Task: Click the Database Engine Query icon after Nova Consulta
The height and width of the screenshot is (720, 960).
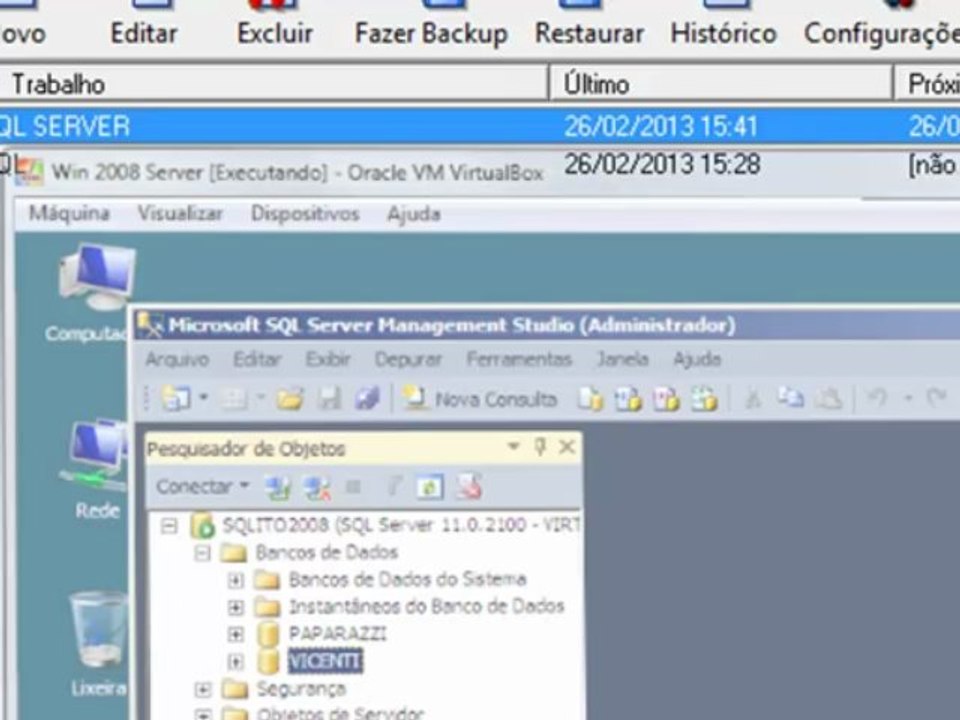Action: coord(591,399)
